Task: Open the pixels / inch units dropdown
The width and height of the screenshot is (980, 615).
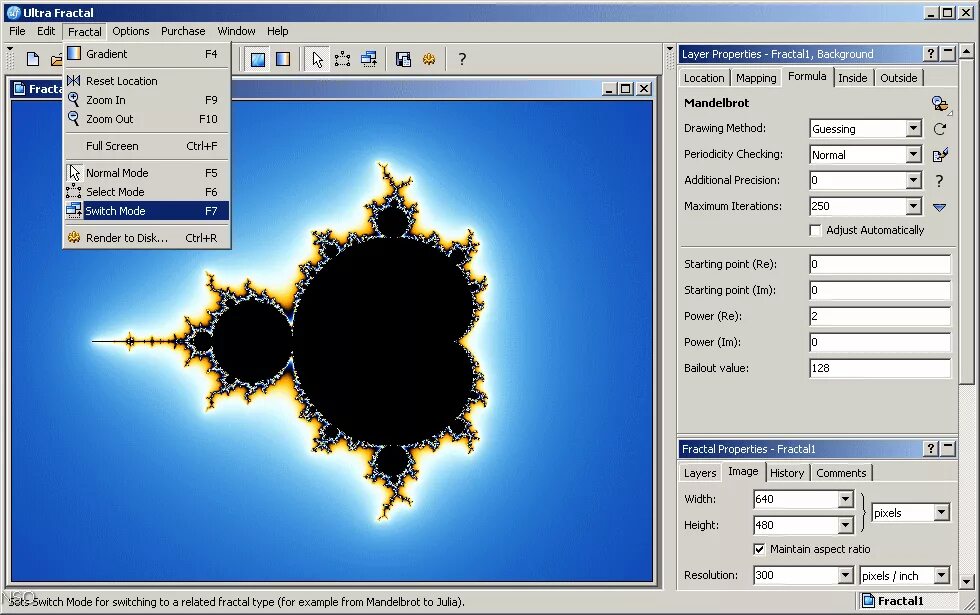Action: point(942,576)
